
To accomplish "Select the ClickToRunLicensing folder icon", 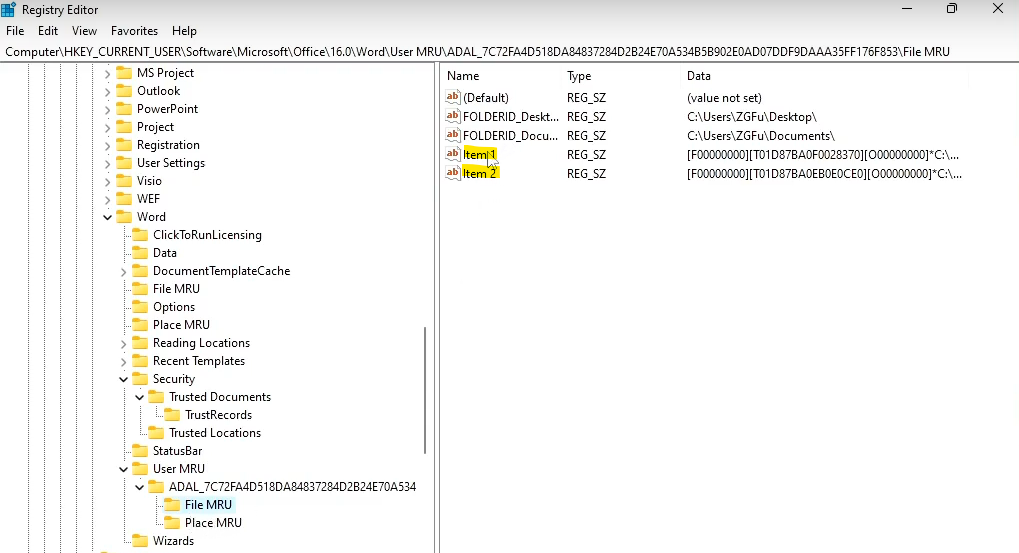I will (x=140, y=235).
